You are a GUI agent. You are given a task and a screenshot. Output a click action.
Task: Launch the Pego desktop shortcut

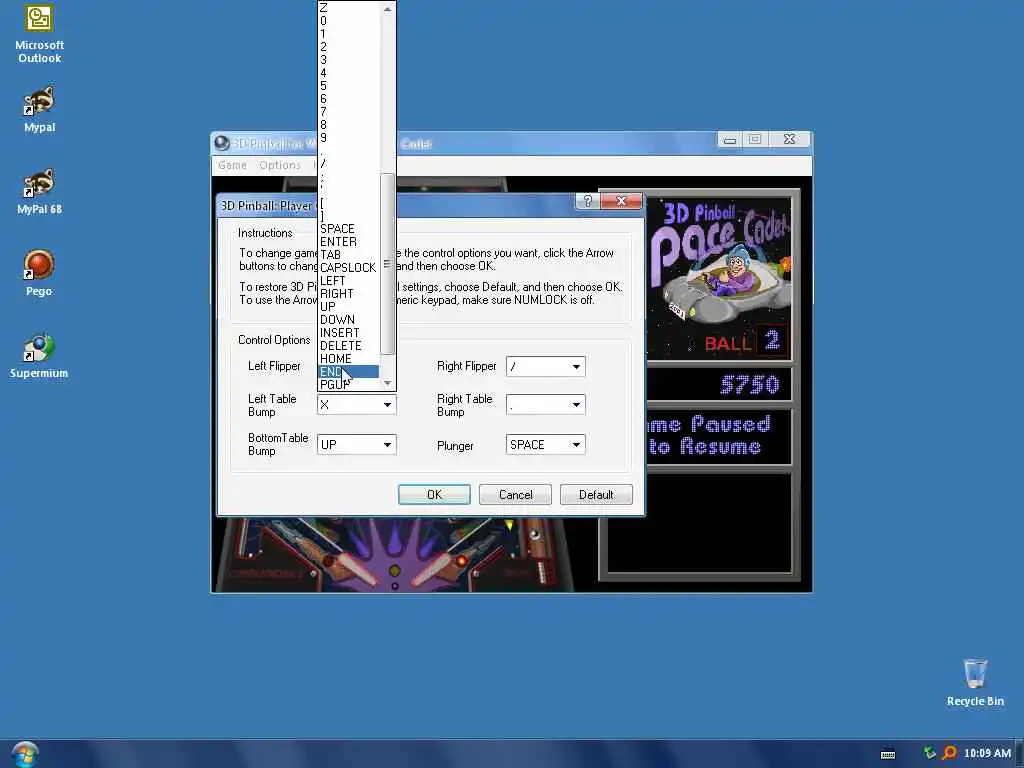(x=39, y=274)
